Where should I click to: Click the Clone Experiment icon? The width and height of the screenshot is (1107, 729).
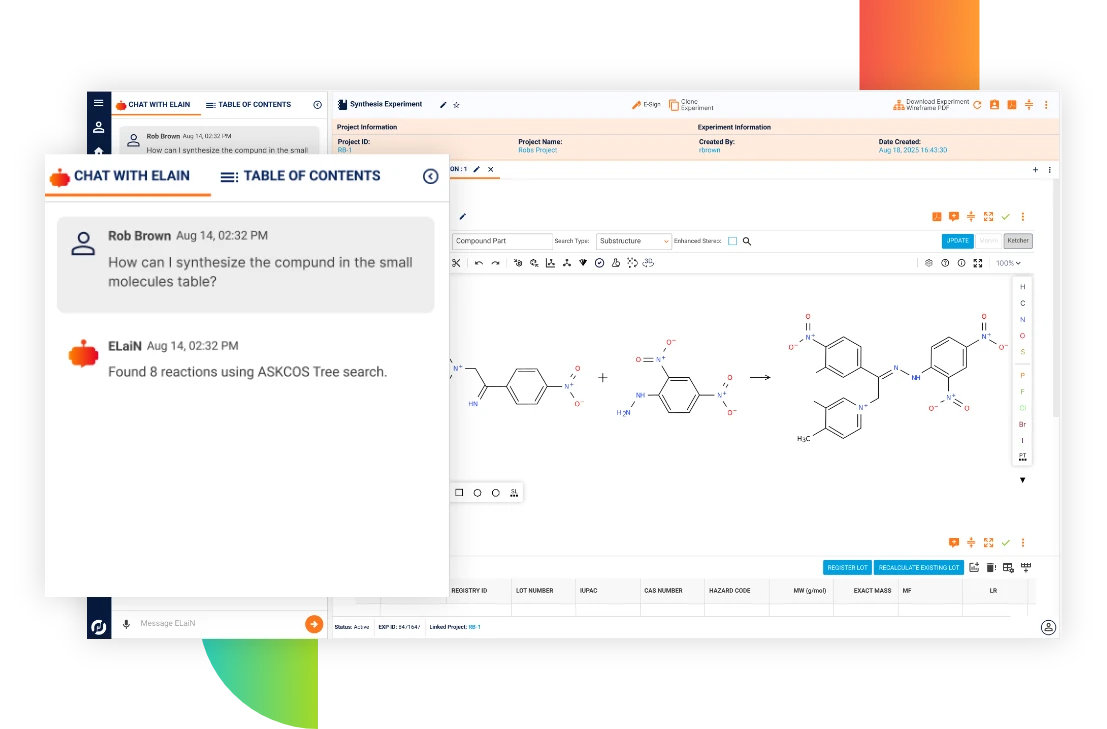(674, 105)
